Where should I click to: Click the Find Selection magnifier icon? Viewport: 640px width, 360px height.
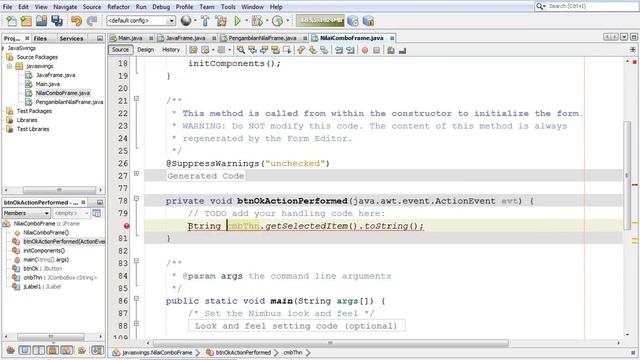point(241,50)
